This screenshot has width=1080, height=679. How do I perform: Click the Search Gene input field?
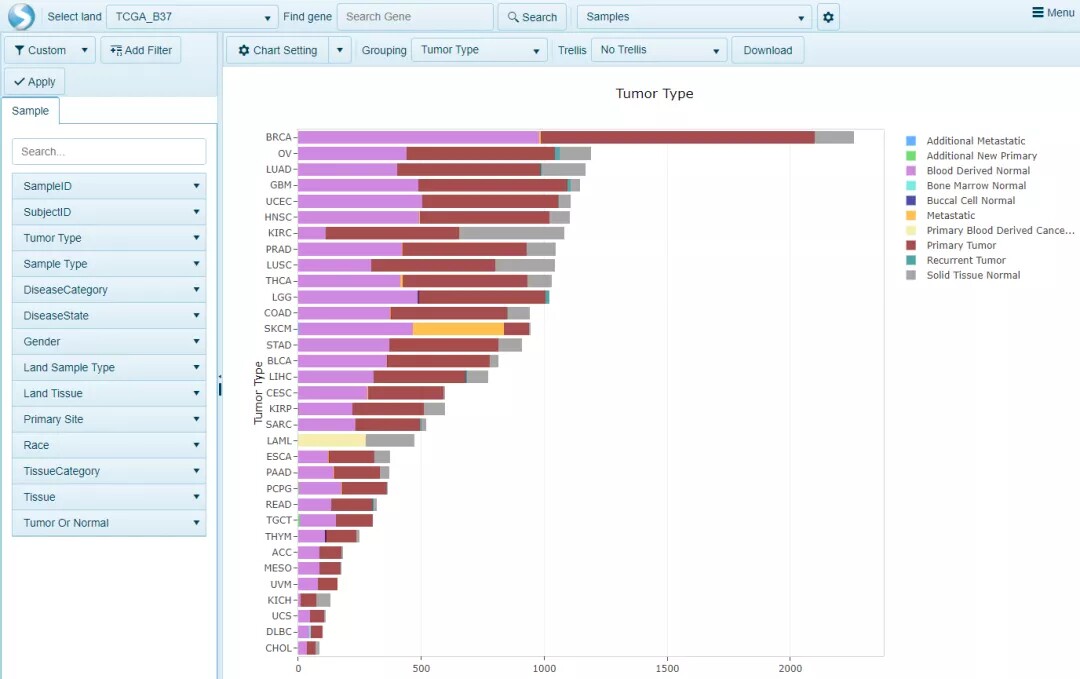tap(415, 17)
